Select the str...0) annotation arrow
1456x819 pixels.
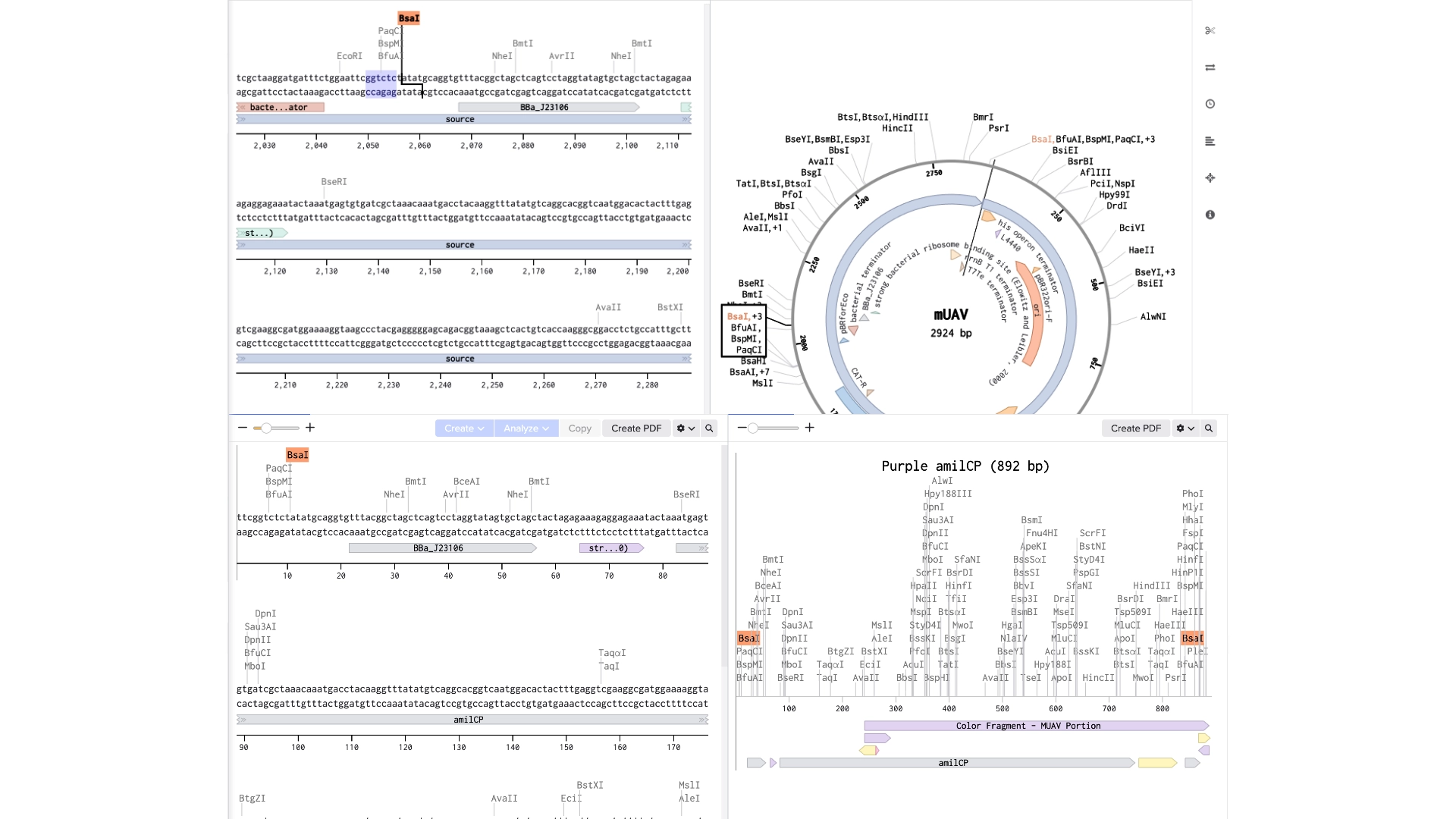pyautogui.click(x=611, y=548)
